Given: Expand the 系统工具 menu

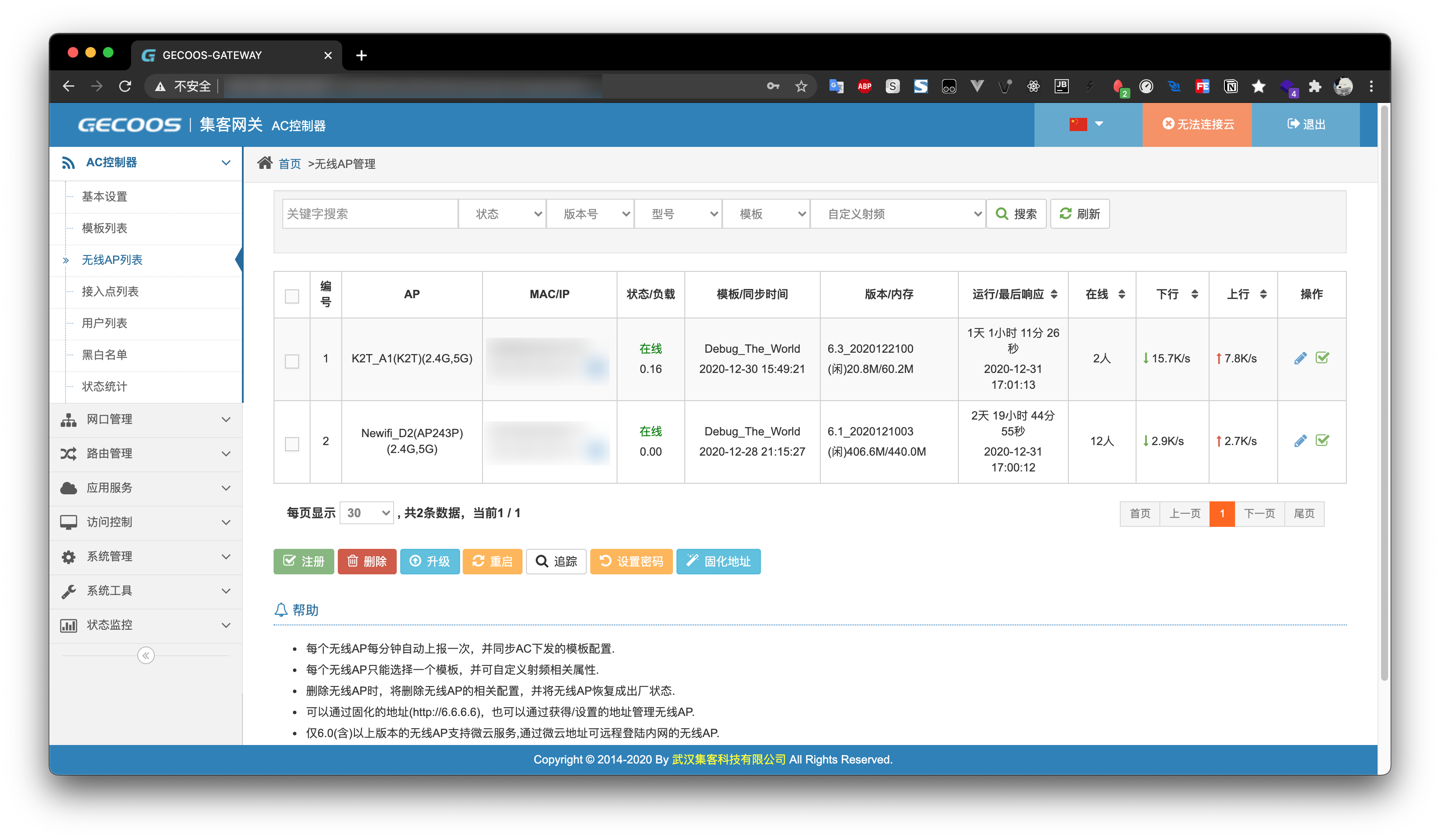Looking at the screenshot, I should [146, 591].
